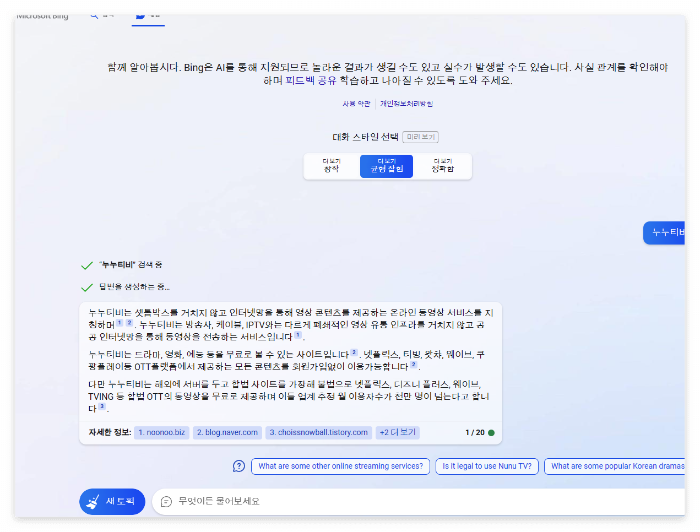Focus the 무엇이든 물어보세요 message input
Viewport: 700px width, 532px height.
click(419, 501)
